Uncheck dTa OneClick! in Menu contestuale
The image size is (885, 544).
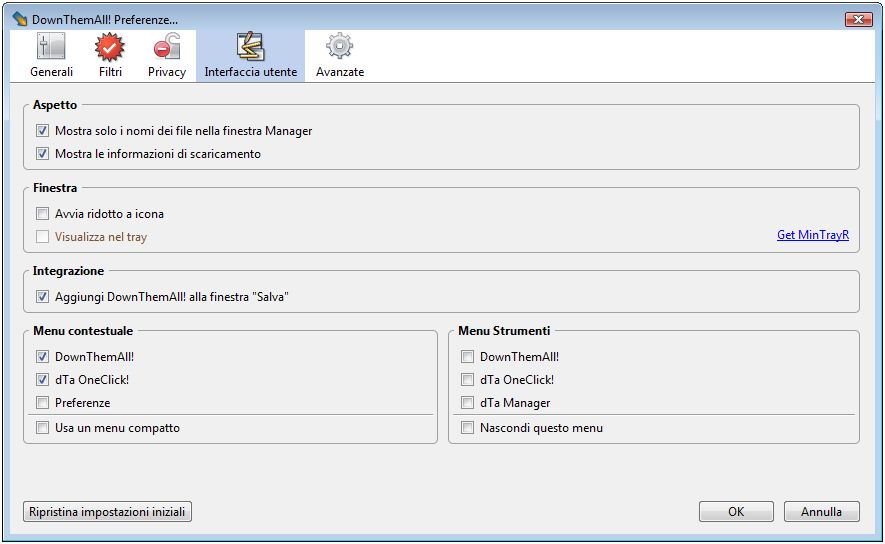[42, 380]
